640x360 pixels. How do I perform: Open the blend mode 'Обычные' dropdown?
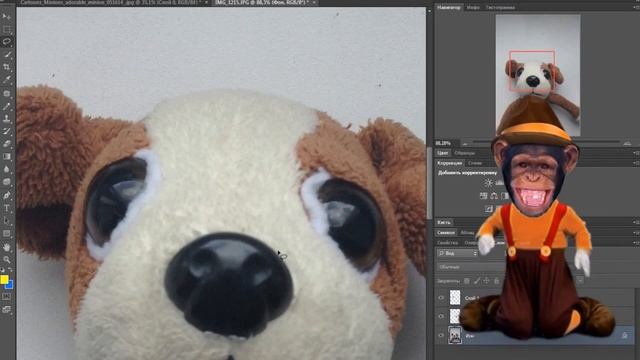[x=470, y=267]
